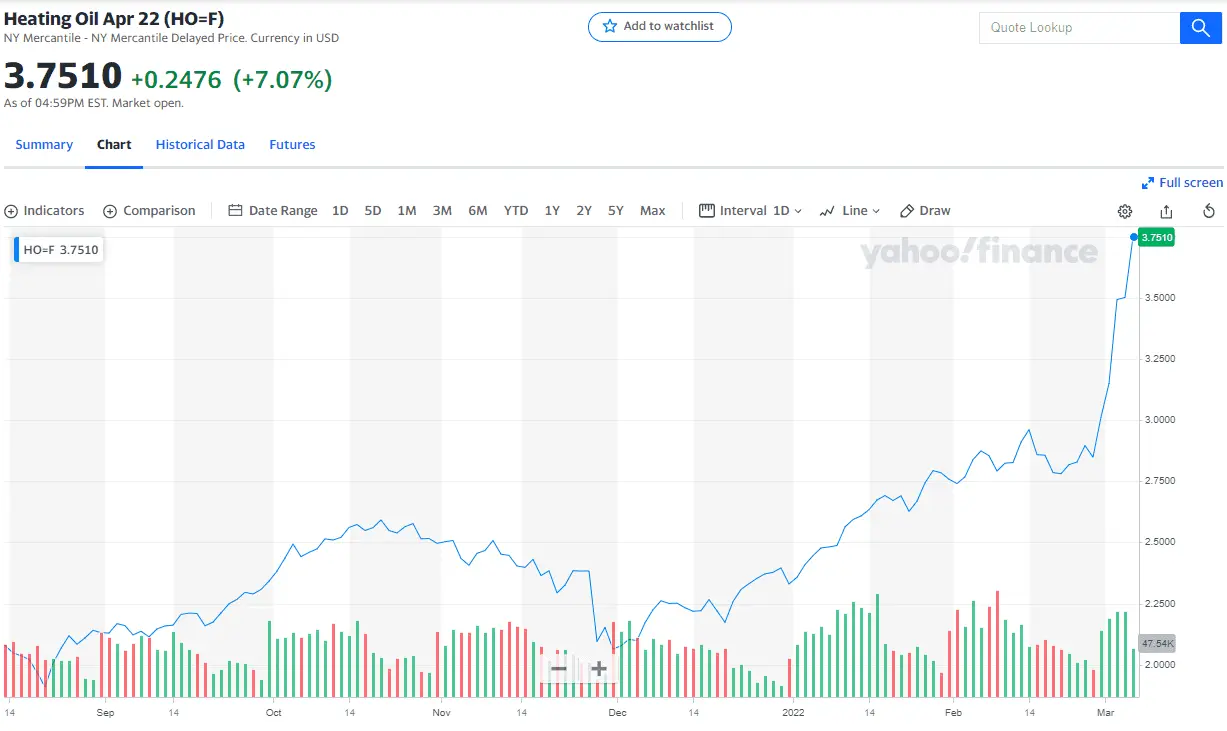Open the Date Range picker
The height and width of the screenshot is (731, 1227).
click(x=273, y=211)
